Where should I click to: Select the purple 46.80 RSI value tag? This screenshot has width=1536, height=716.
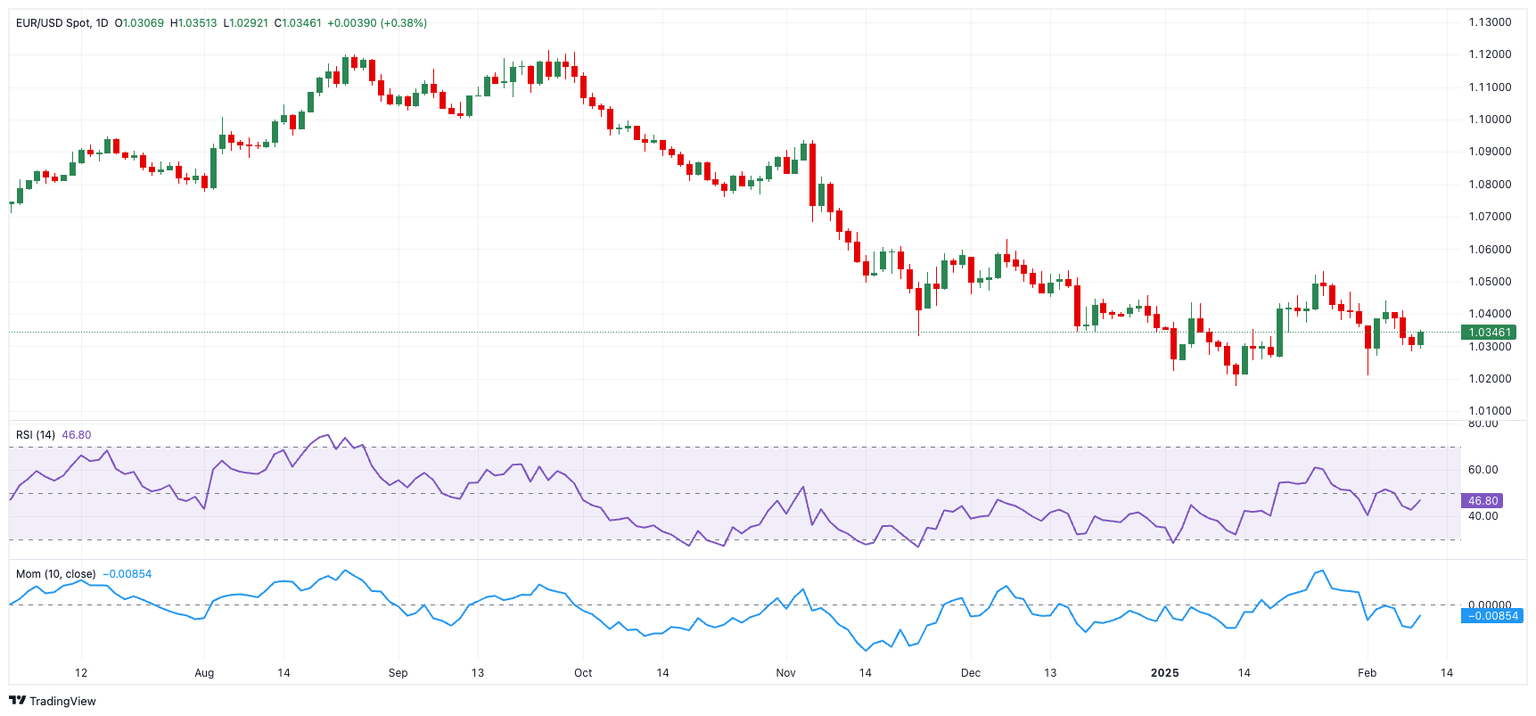[x=1481, y=498]
